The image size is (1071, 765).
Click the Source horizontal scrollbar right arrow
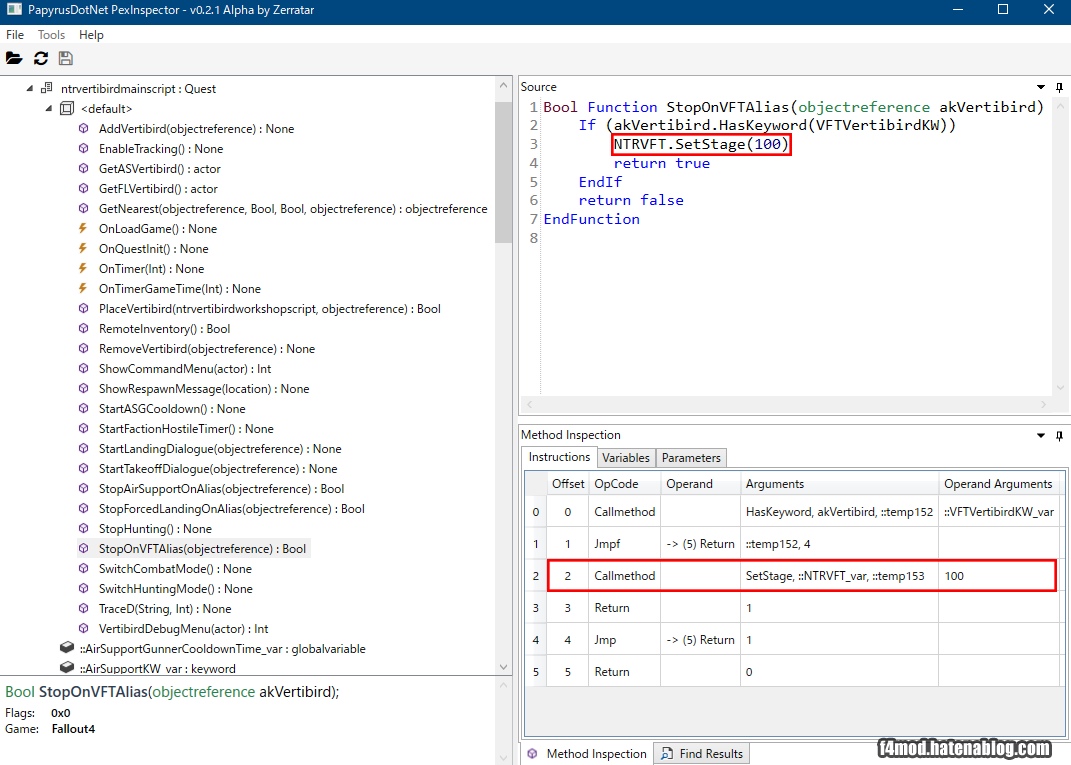[x=1043, y=404]
